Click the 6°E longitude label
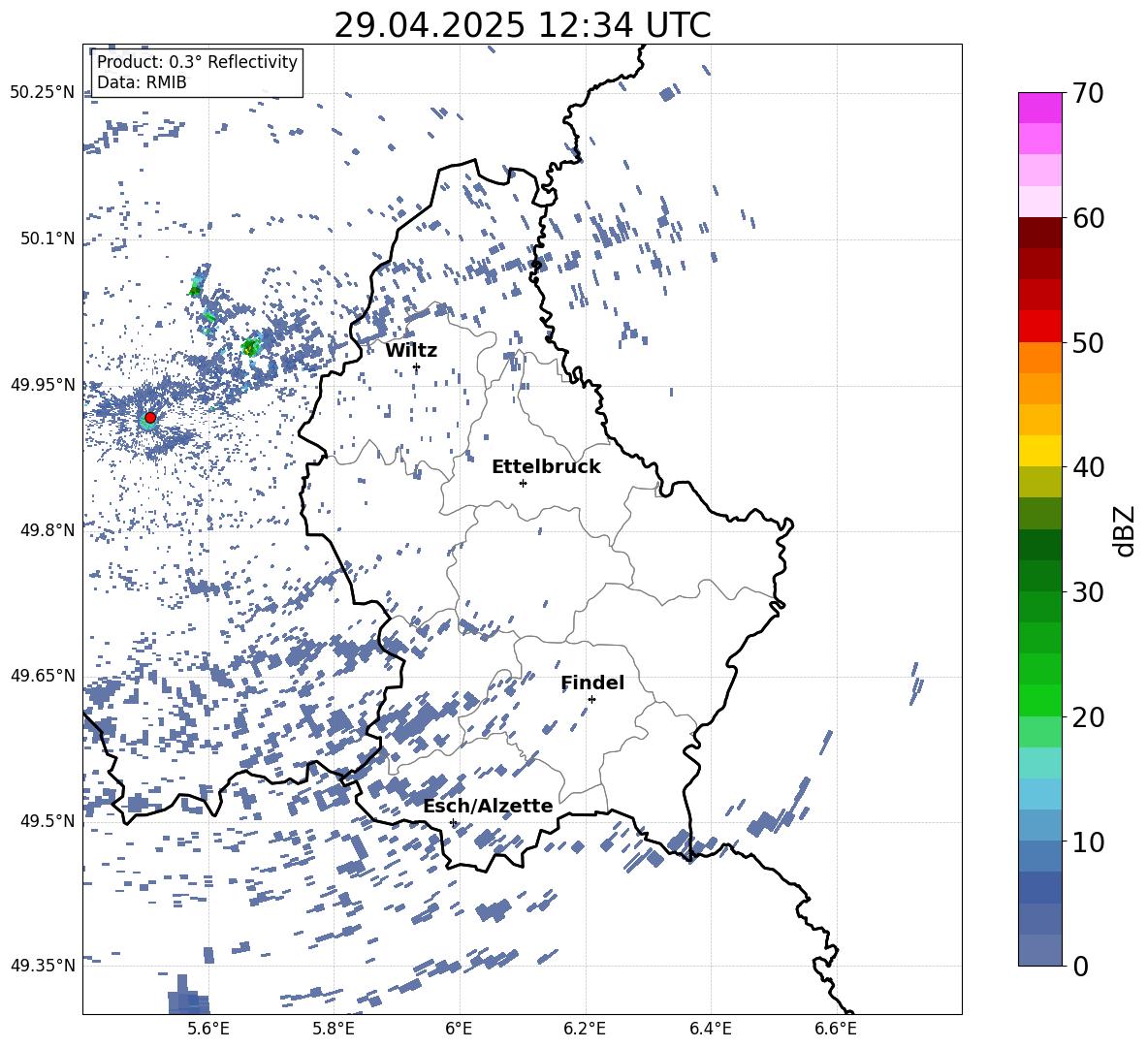Image resolution: width=1148 pixels, height=1048 pixels. pos(459,1029)
